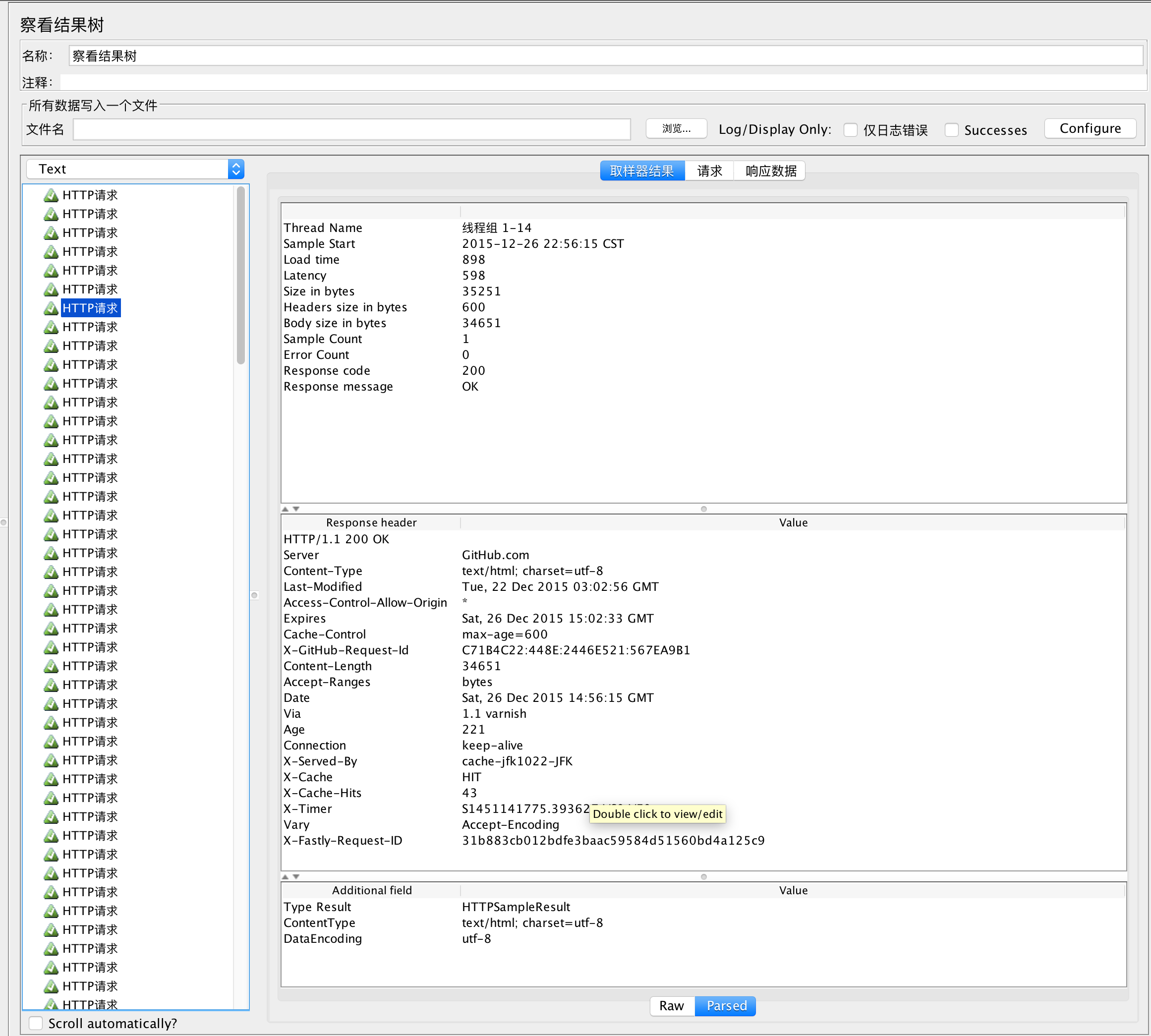Click the Response header column heading
The width and height of the screenshot is (1151, 1036).
click(371, 522)
